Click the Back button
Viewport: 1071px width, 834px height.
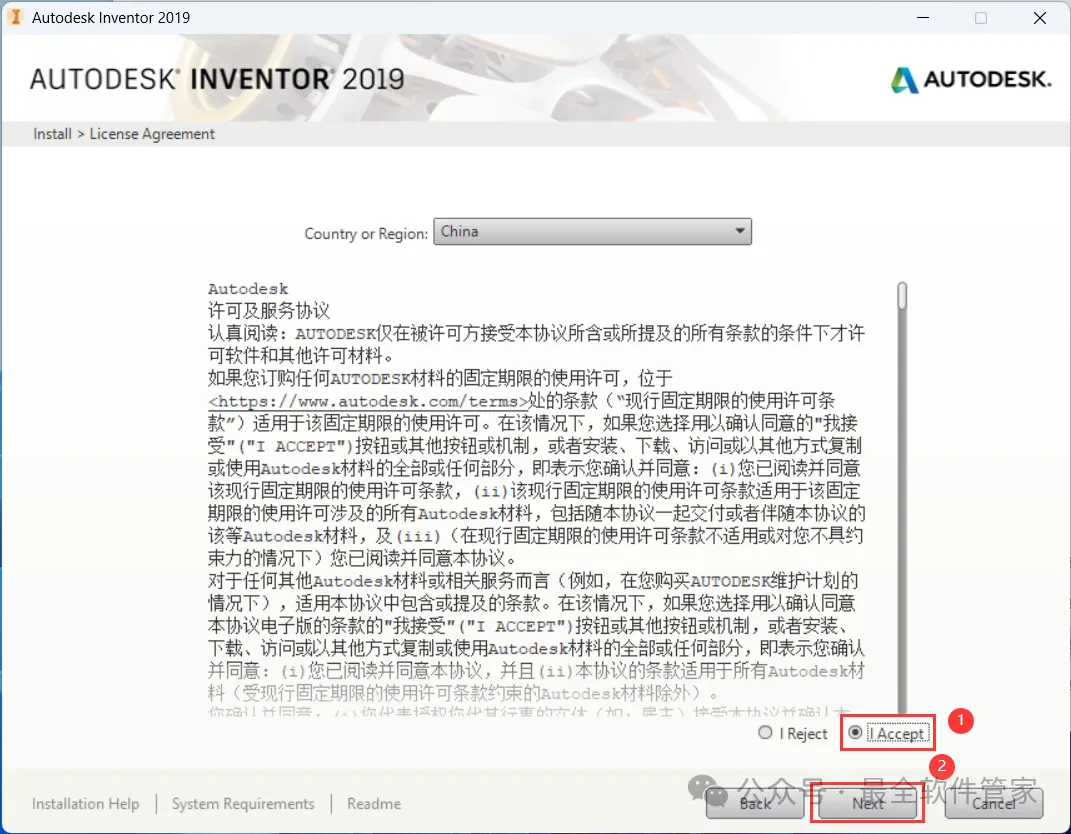(x=755, y=803)
